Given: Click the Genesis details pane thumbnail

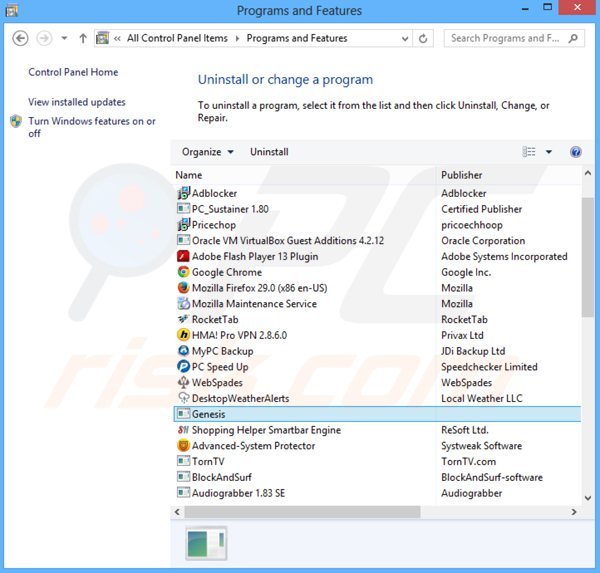Looking at the screenshot, I should click(x=206, y=543).
